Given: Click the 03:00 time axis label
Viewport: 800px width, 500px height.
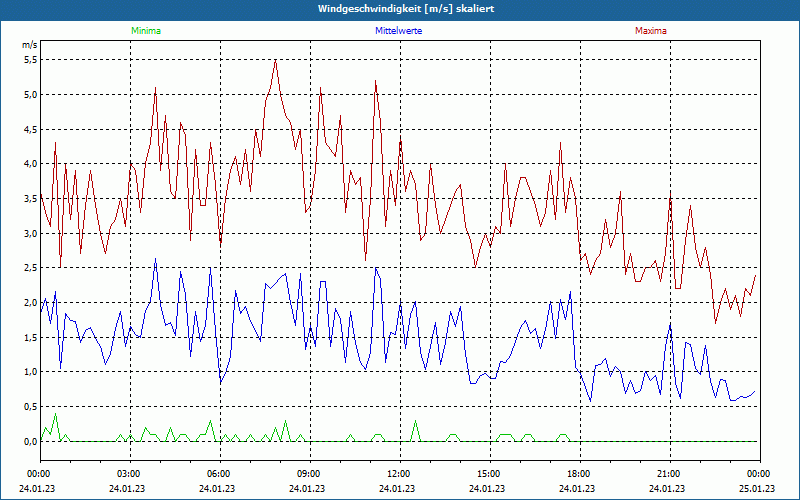Looking at the screenshot, I should pos(128,474).
